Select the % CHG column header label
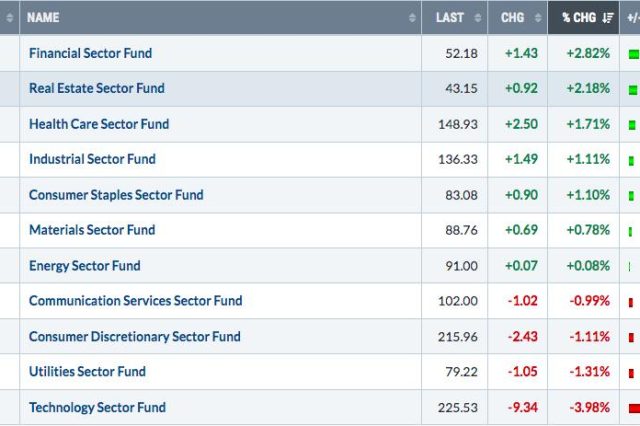This screenshot has width=640, height=426. (577, 18)
